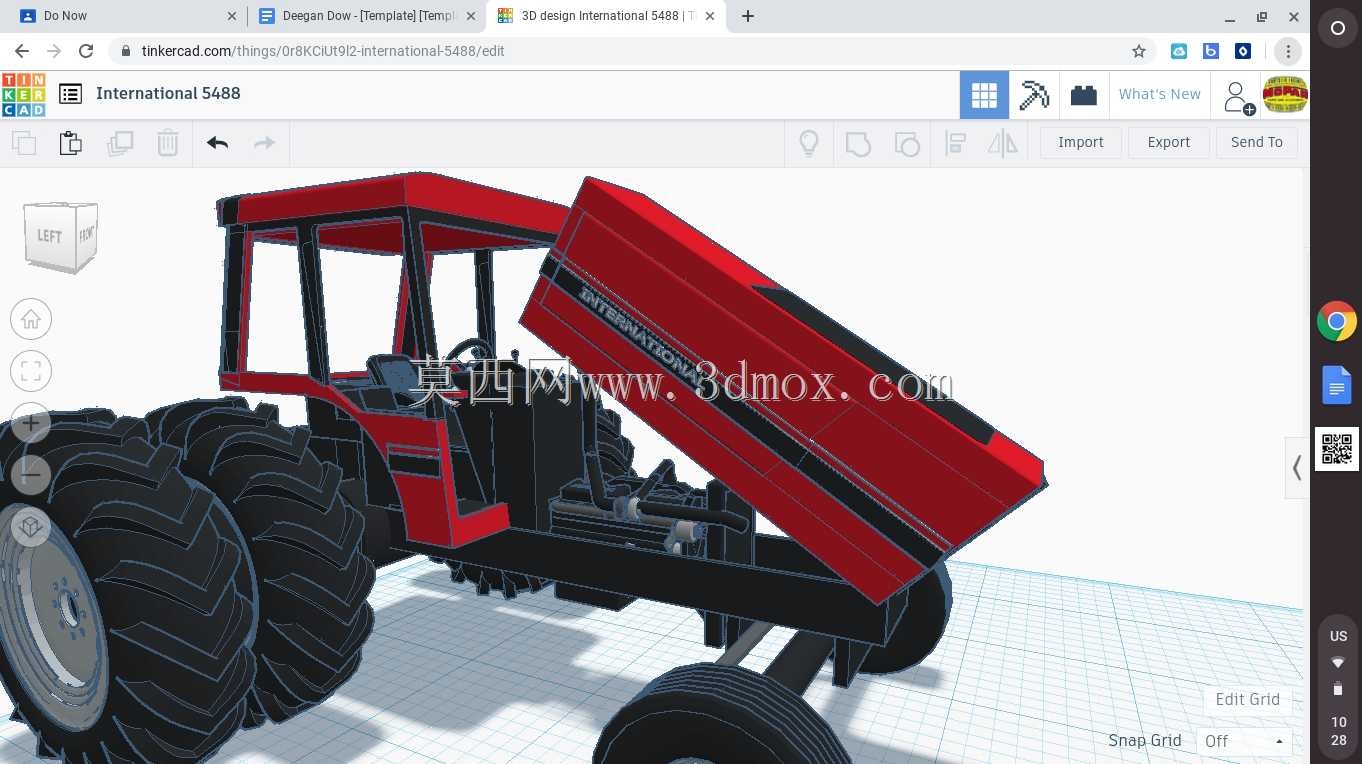This screenshot has height=764, width=1362.
Task: Zoom in with the plus button
Action: tap(31, 424)
